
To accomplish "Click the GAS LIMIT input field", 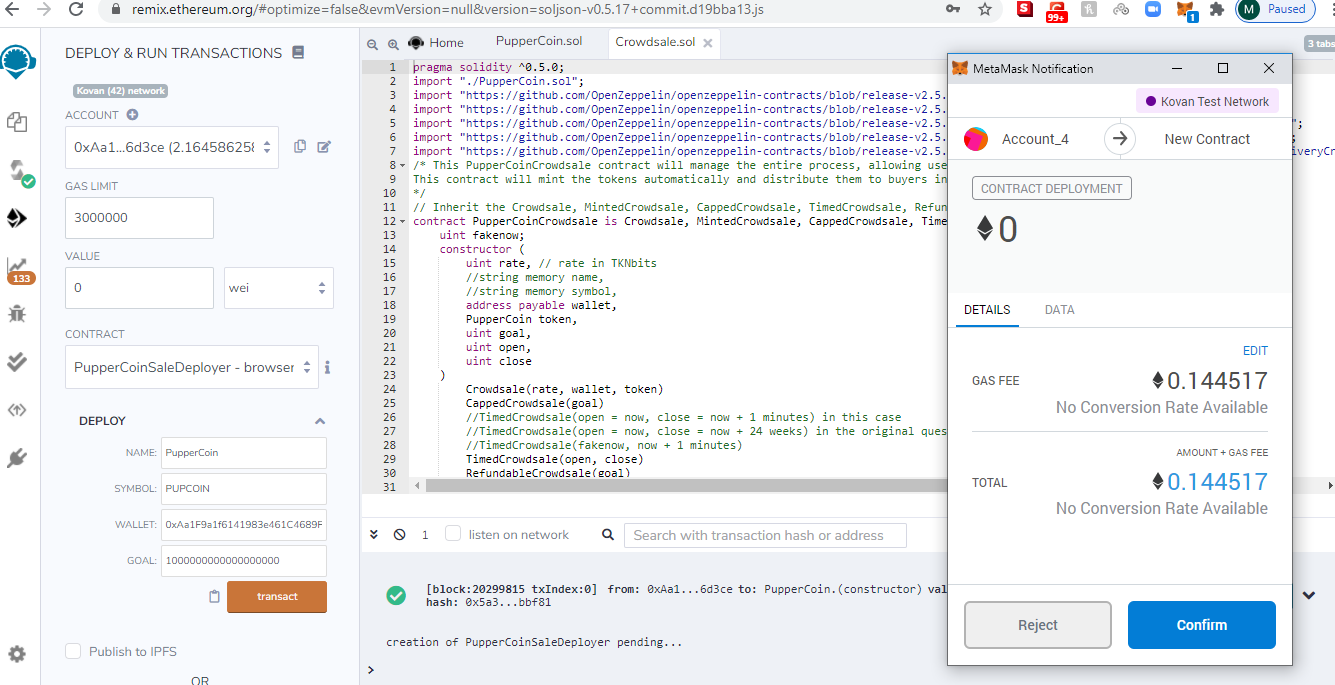I will [139, 218].
